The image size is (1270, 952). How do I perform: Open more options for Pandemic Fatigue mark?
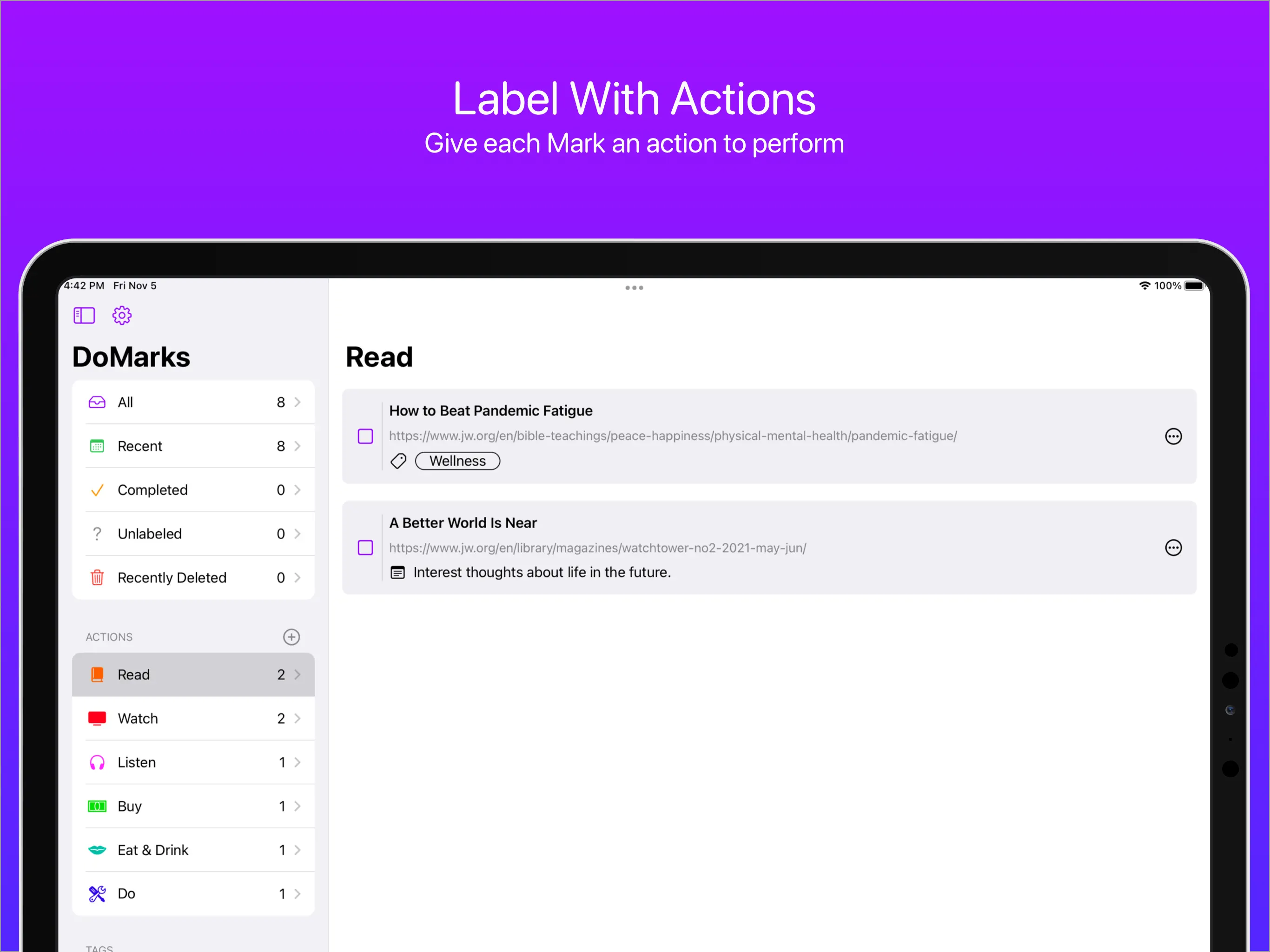[1173, 436]
